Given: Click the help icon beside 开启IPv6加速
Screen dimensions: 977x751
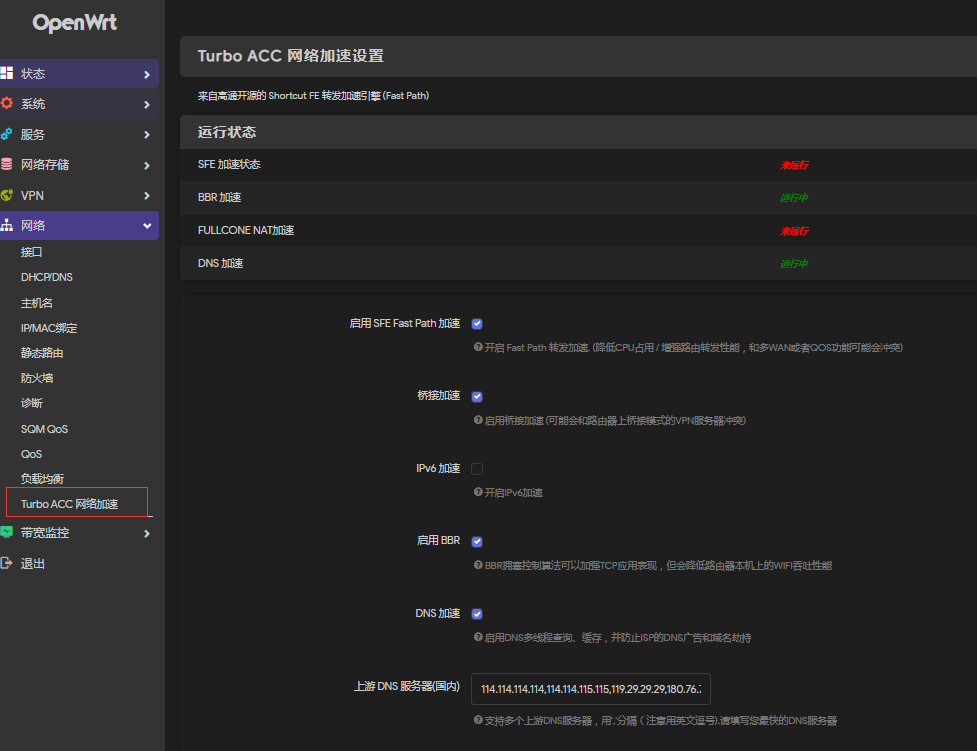Looking at the screenshot, I should pyautogui.click(x=478, y=492).
